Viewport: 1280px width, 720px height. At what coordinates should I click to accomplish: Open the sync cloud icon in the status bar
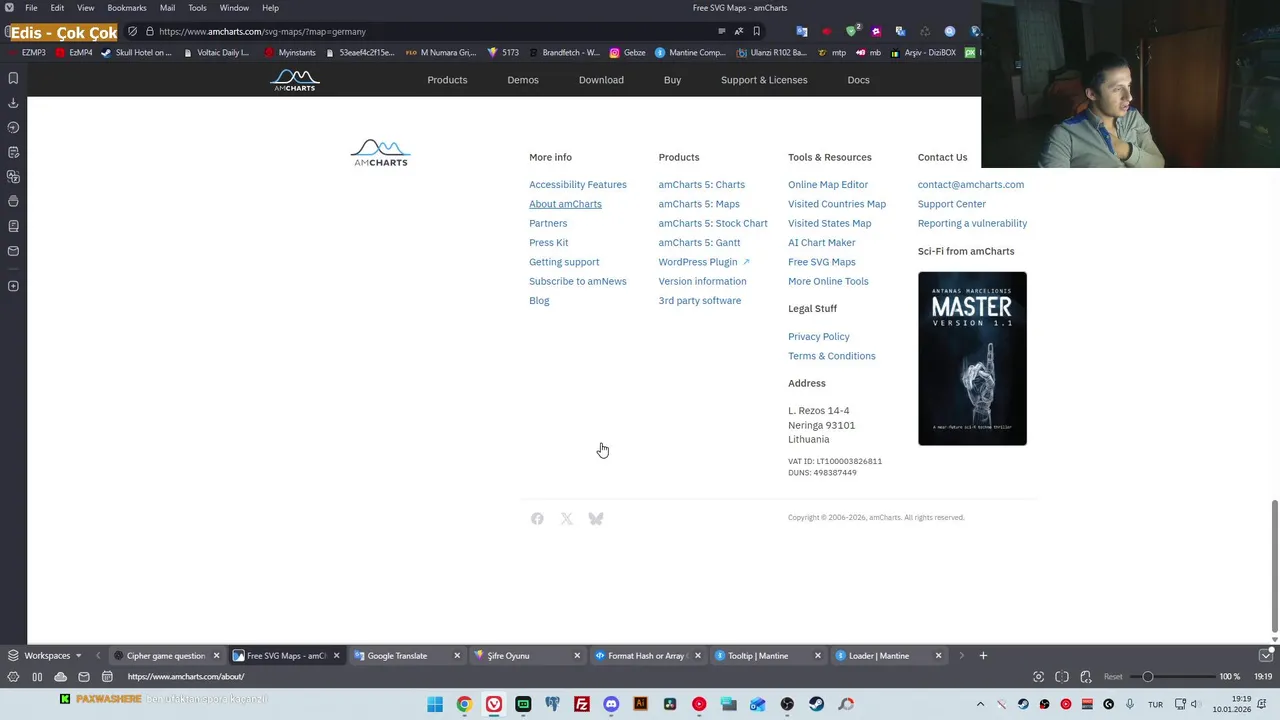(61, 677)
